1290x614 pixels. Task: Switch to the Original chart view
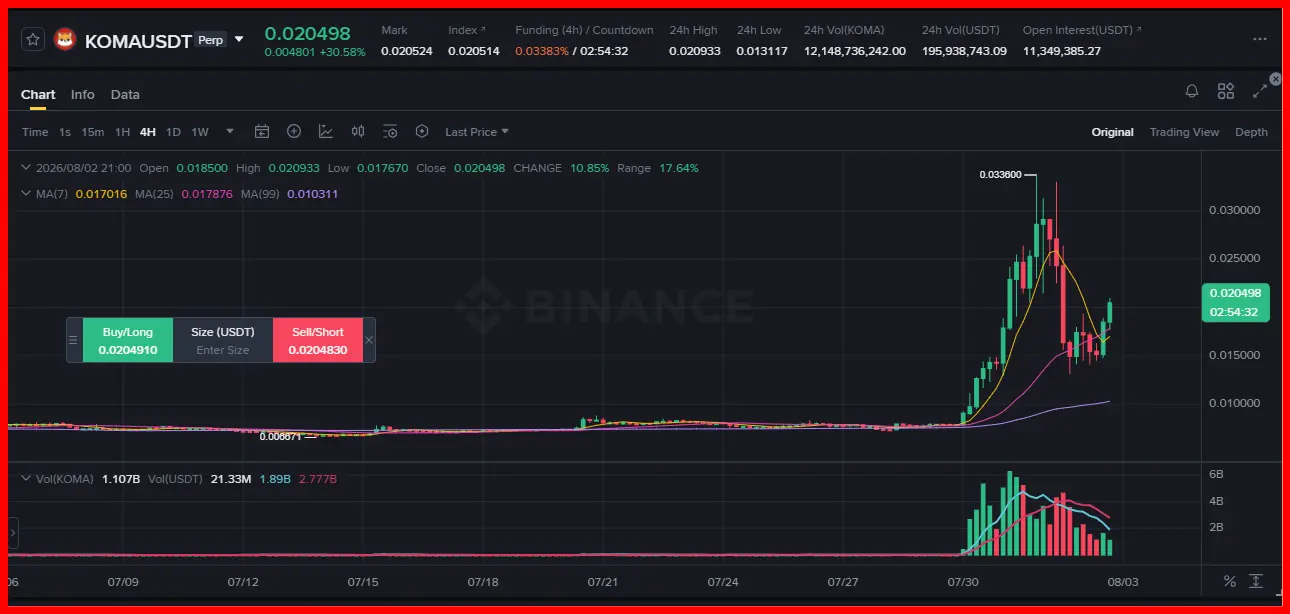point(1112,132)
